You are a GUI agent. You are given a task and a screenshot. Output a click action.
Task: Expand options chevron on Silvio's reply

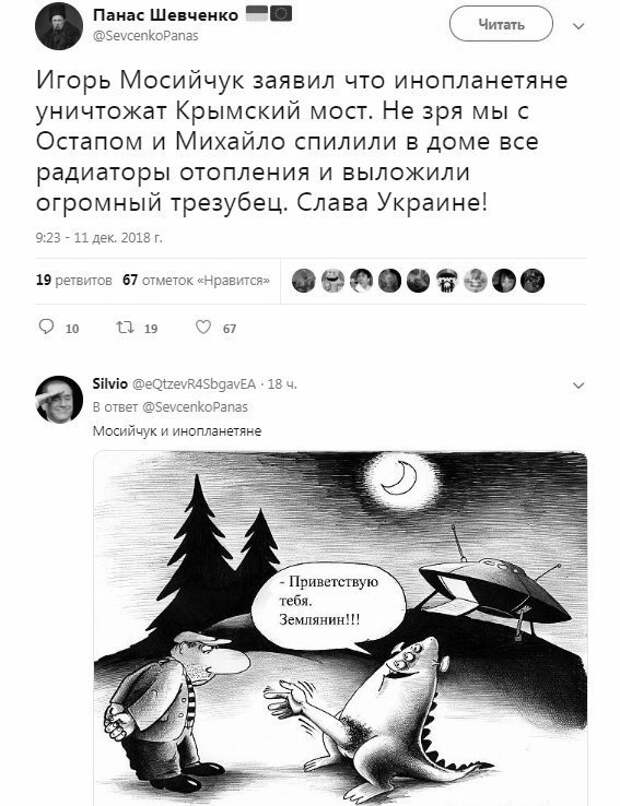click(x=579, y=385)
